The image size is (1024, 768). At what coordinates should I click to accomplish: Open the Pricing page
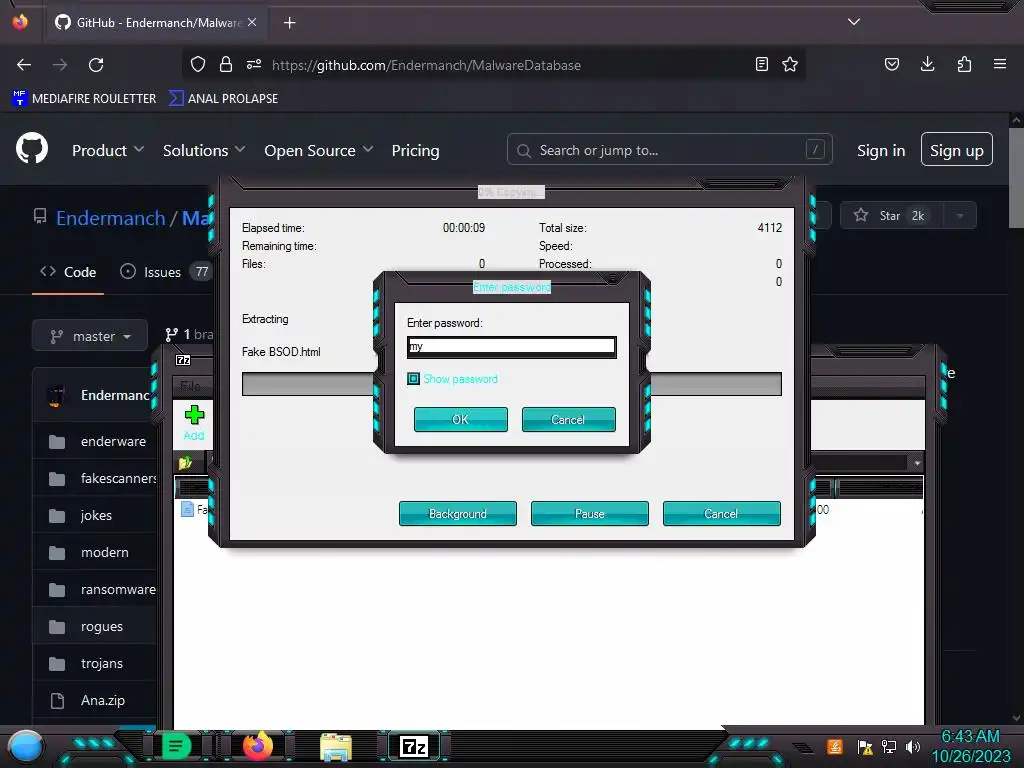[415, 150]
